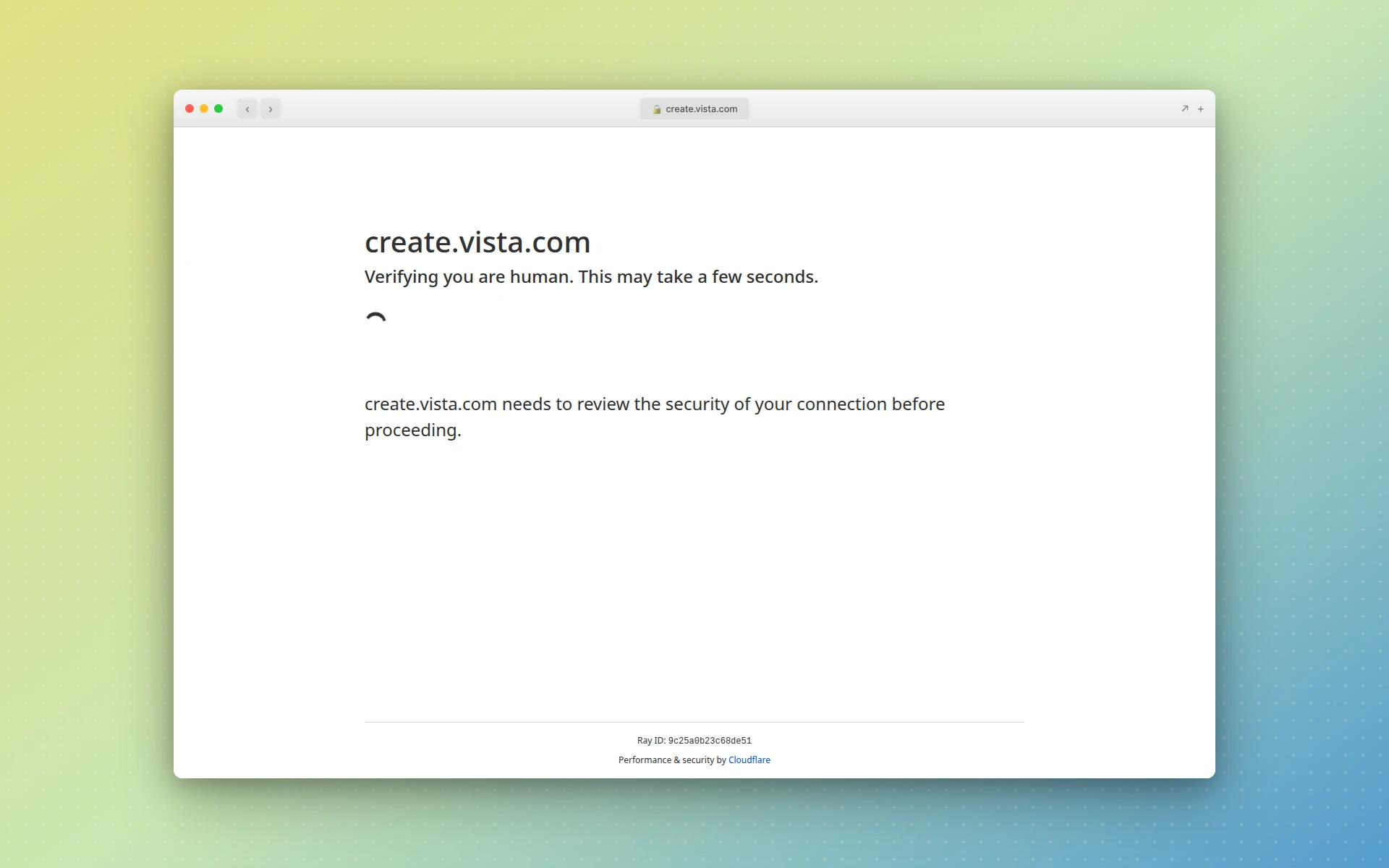Click the forward navigation arrow
Screen dimensions: 1389x868
point(271,109)
